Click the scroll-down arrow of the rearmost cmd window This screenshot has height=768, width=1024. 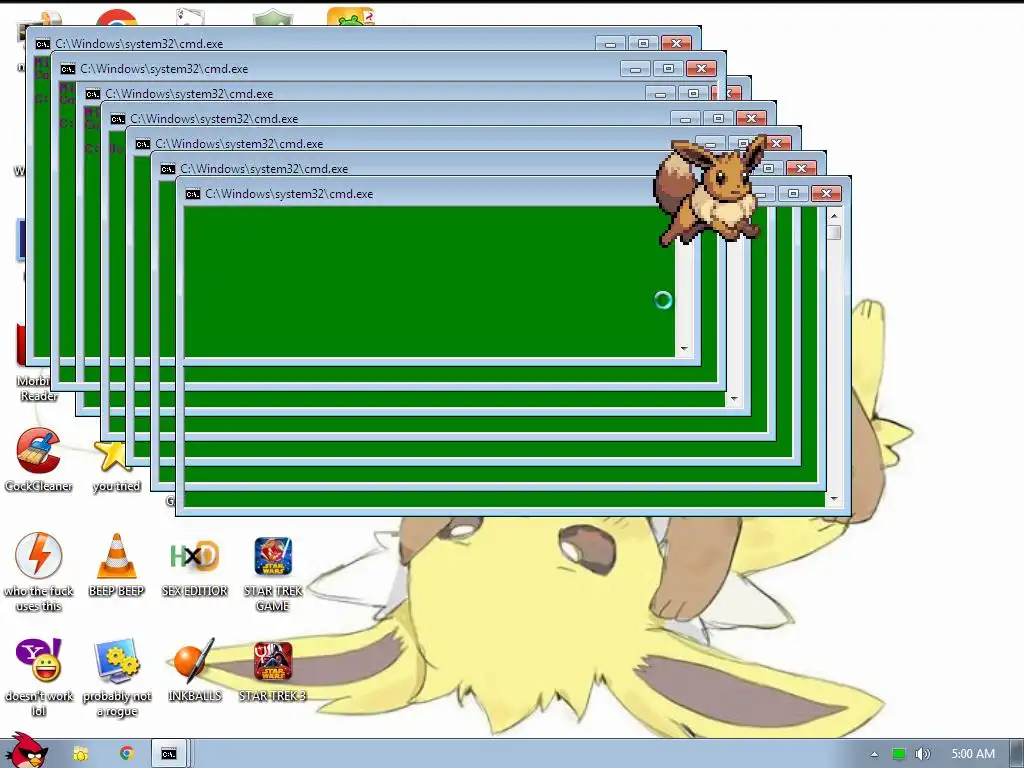(684, 349)
